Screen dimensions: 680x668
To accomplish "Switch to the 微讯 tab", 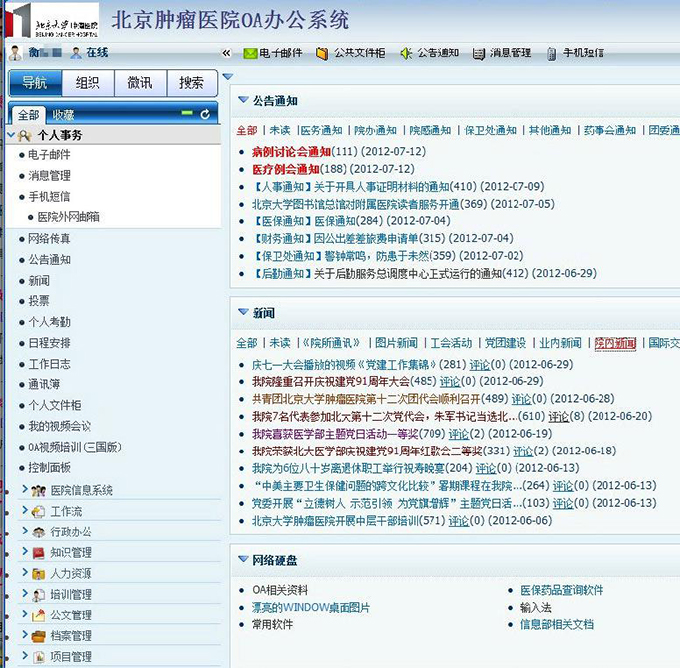I will pos(140,82).
